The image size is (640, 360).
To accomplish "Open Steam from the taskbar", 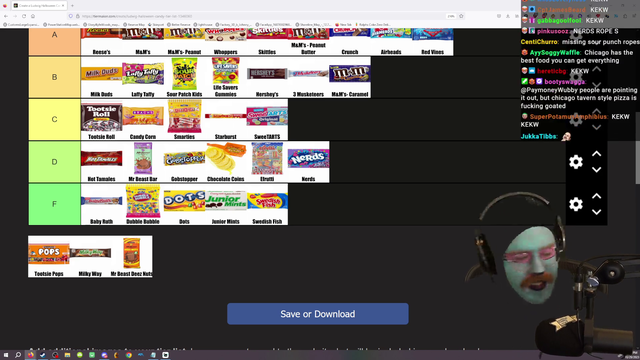I will [43, 355].
